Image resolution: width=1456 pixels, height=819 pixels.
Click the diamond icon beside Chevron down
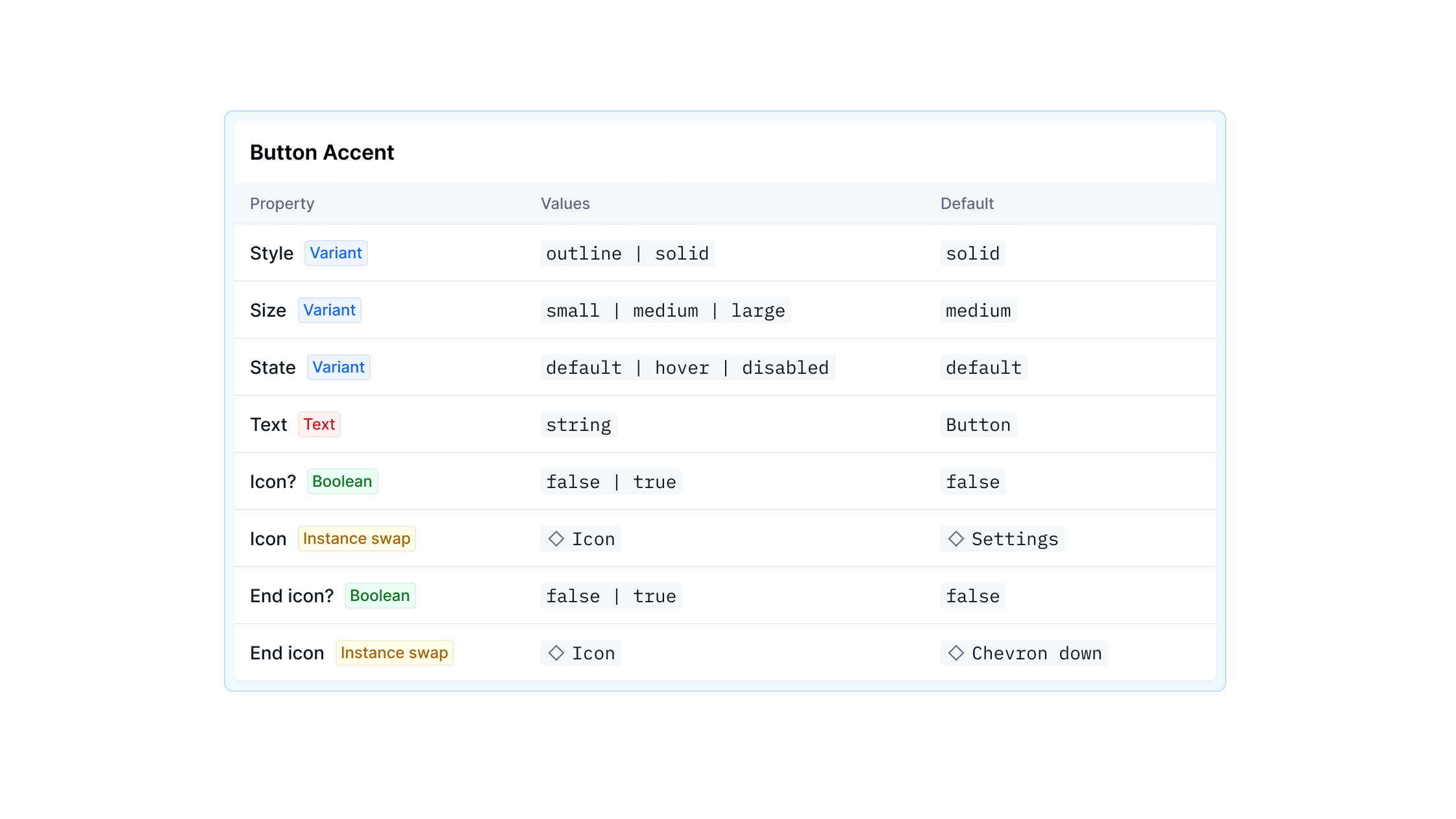click(x=956, y=653)
